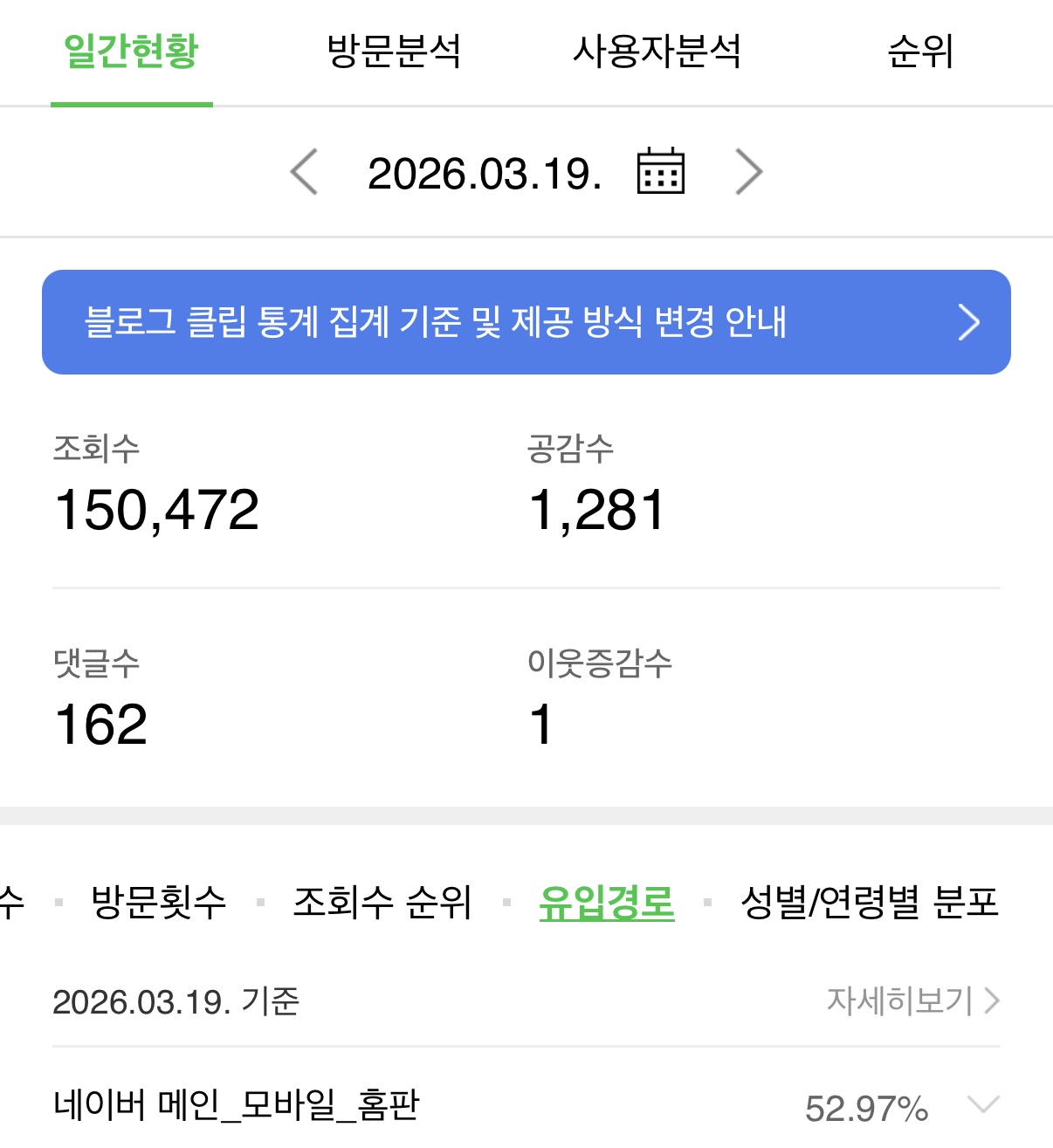Switch to the 사용자분석 tab
This screenshot has height=1148, width=1053.
[x=657, y=51]
